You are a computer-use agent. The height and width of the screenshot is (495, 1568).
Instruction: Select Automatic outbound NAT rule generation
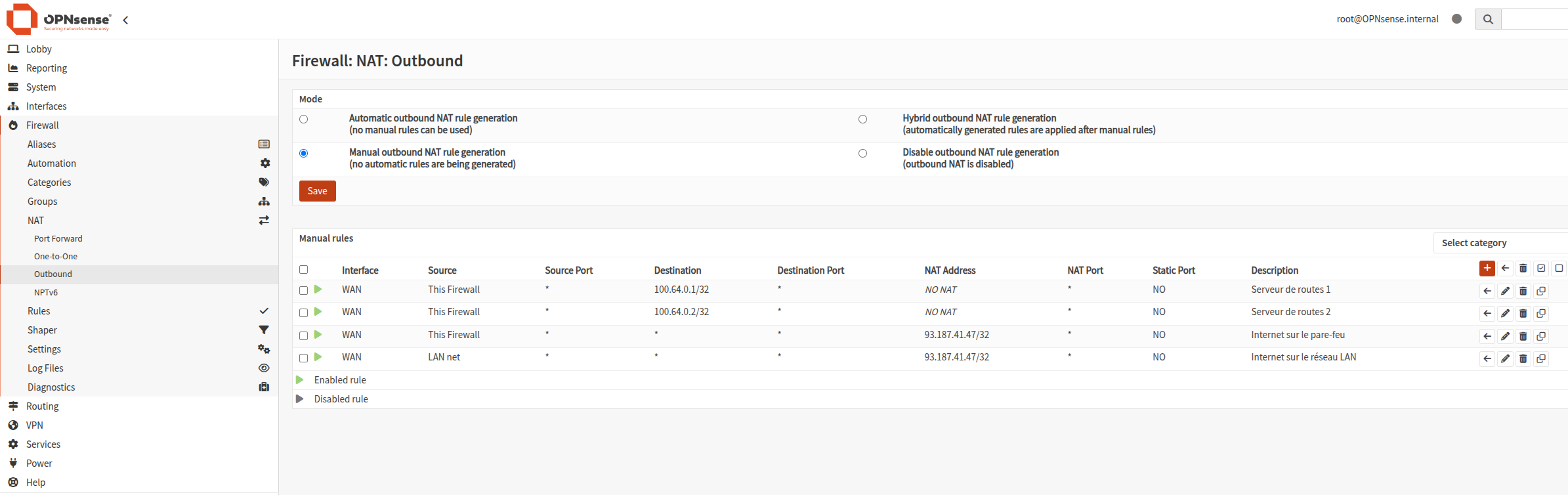(303, 119)
